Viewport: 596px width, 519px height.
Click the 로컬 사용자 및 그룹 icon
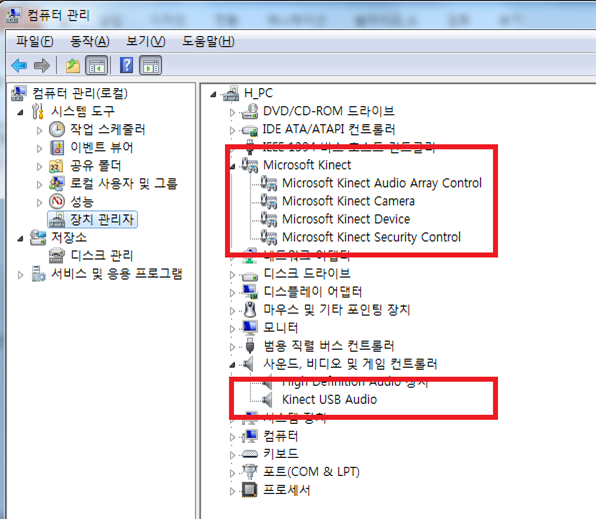click(x=57, y=184)
